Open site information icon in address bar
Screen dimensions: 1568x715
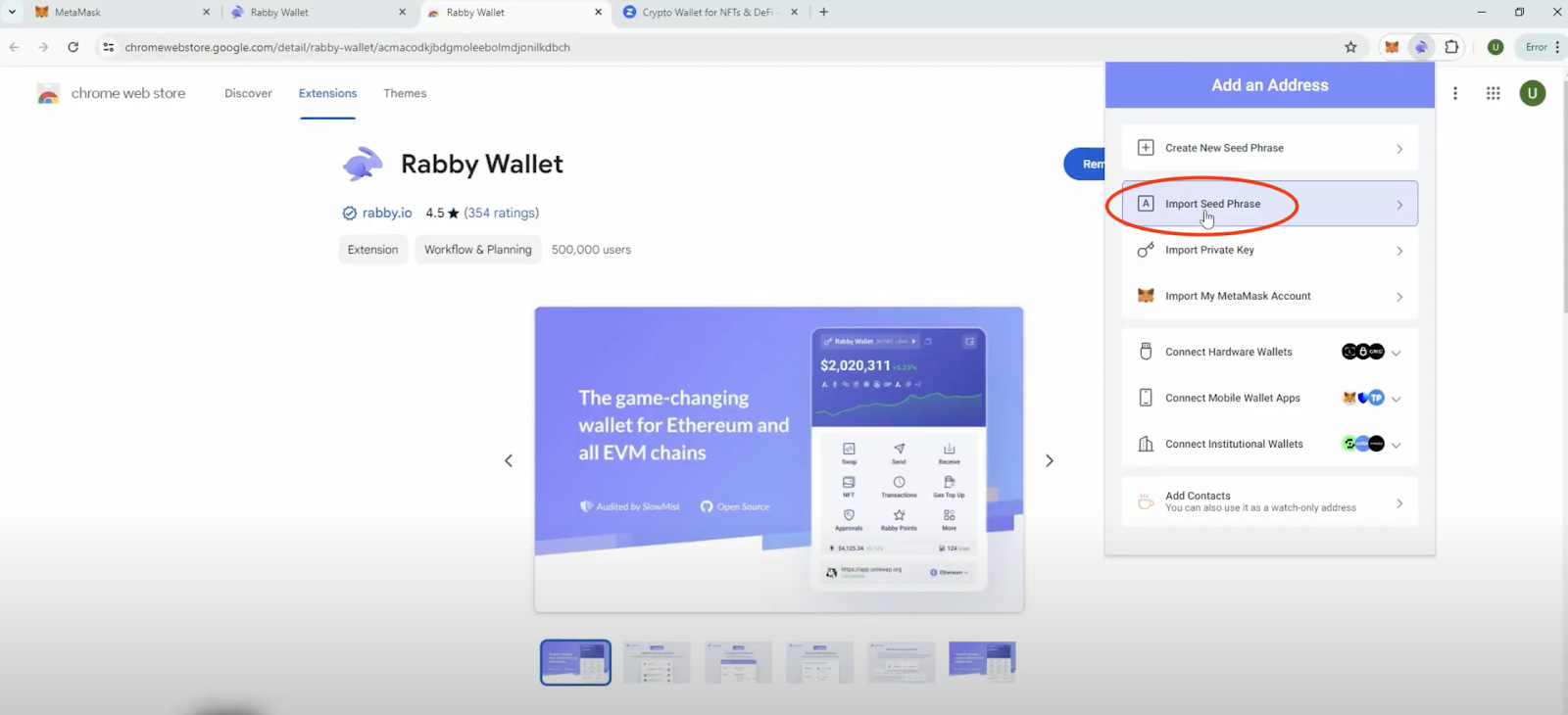point(109,47)
